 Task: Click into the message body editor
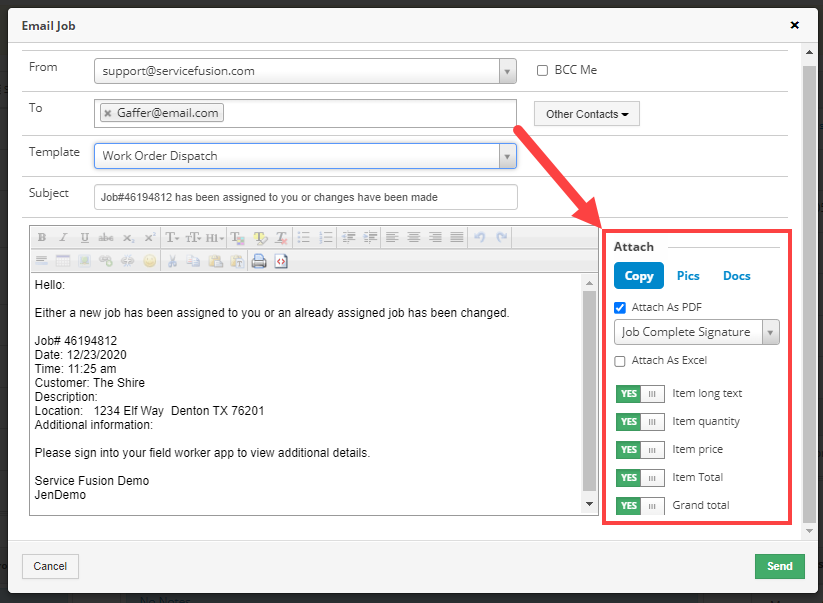pos(305,394)
